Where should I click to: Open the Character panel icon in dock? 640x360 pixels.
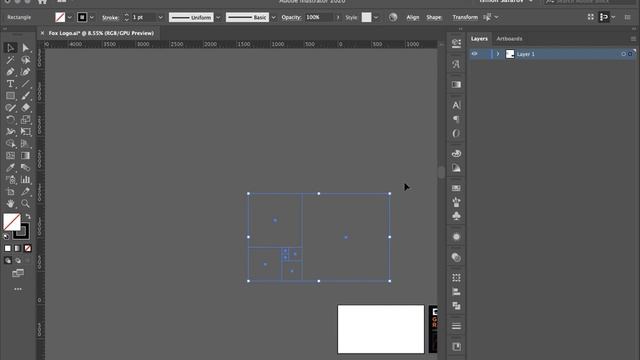(456, 105)
